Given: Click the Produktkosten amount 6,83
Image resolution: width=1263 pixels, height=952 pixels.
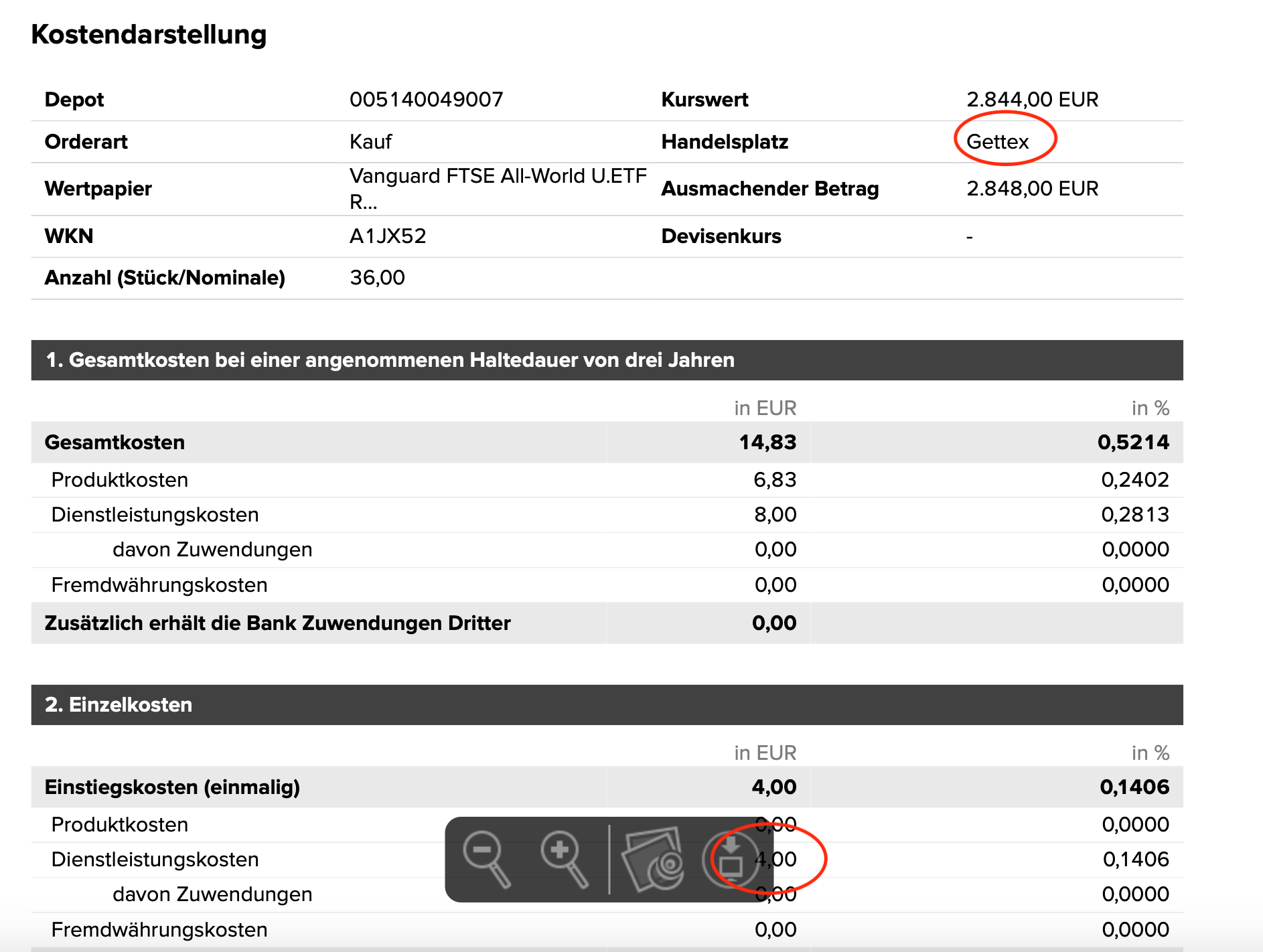Looking at the screenshot, I should click(x=775, y=480).
